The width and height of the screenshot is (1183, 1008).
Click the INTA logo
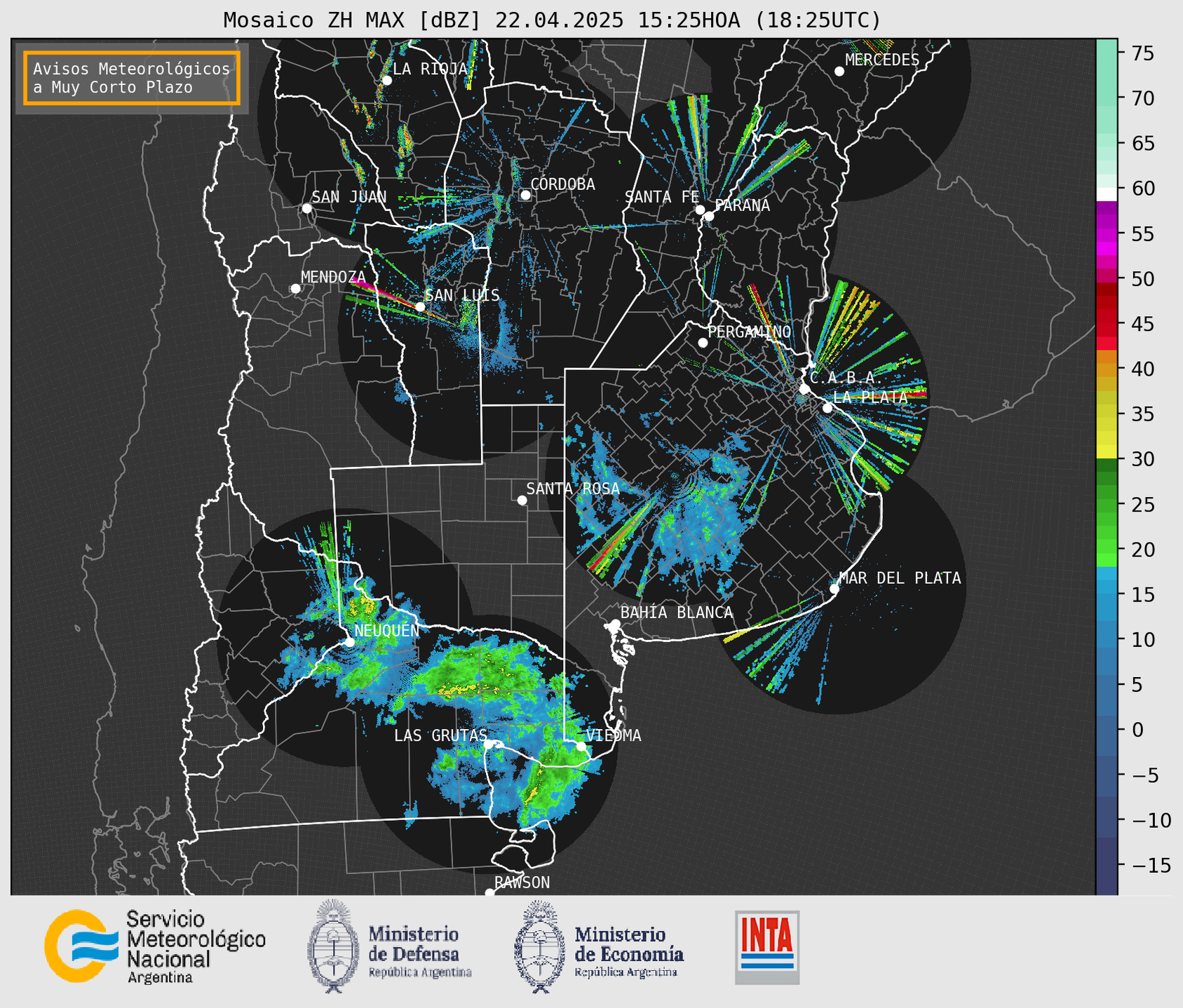(767, 948)
